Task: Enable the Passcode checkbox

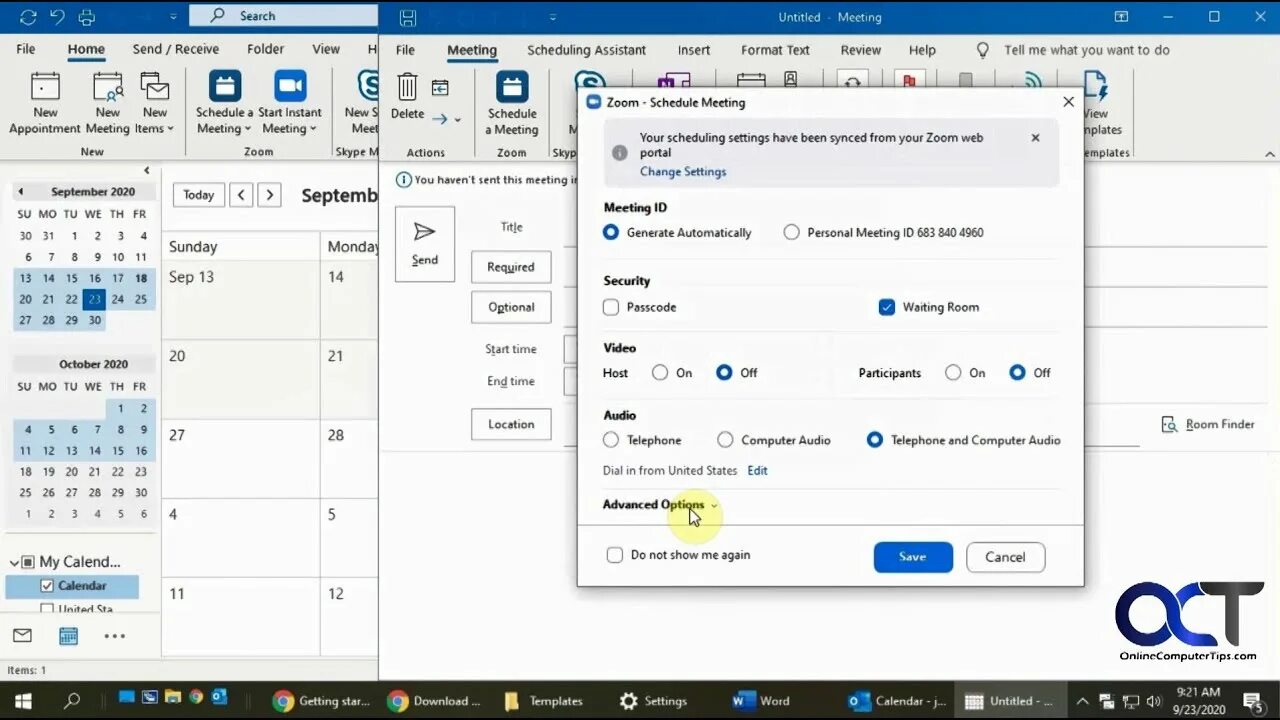Action: pos(611,307)
